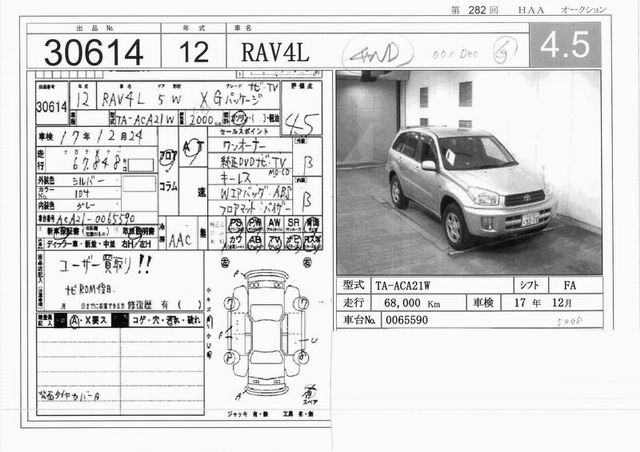Click the sales point フロアマット・バイザー
640x452 pixels.
pyautogui.click(x=255, y=209)
